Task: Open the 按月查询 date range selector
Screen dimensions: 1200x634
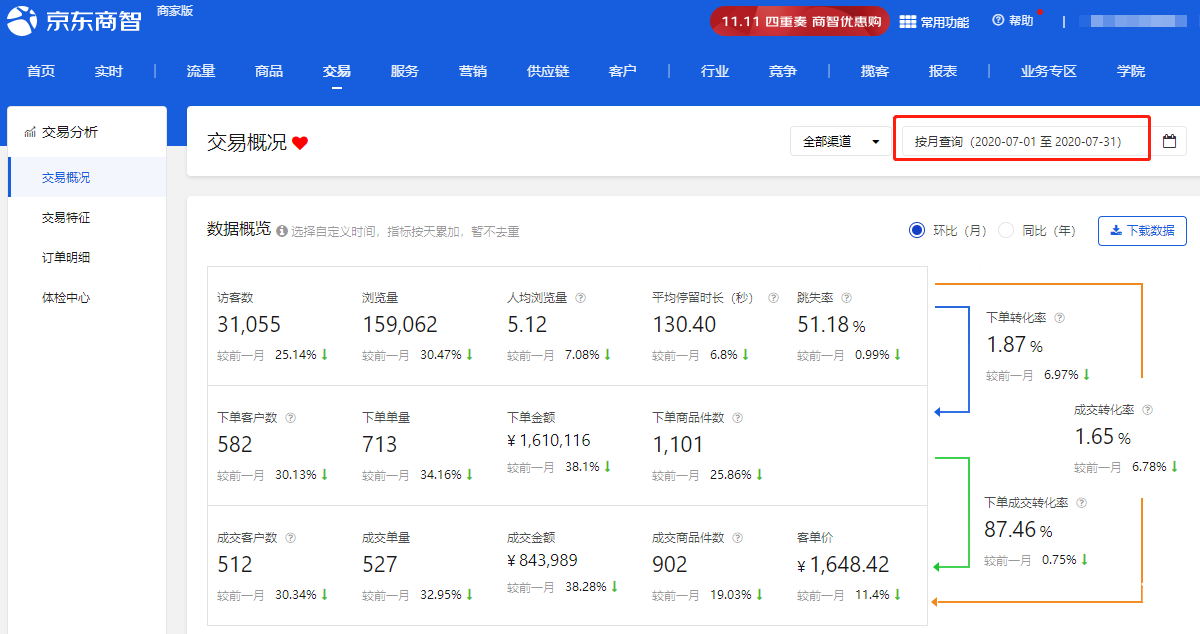Action: [x=1020, y=140]
